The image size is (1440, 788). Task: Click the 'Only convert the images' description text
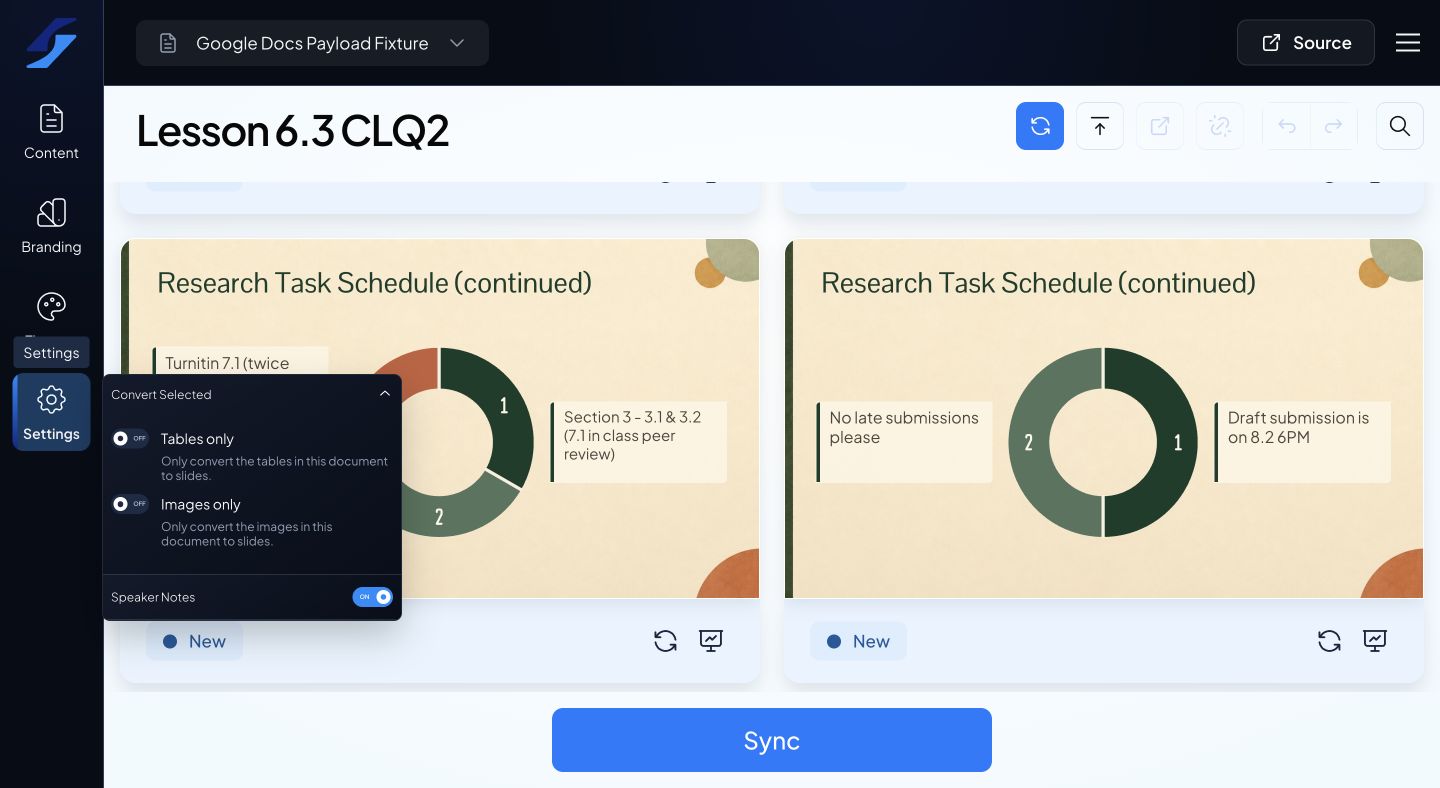click(247, 534)
